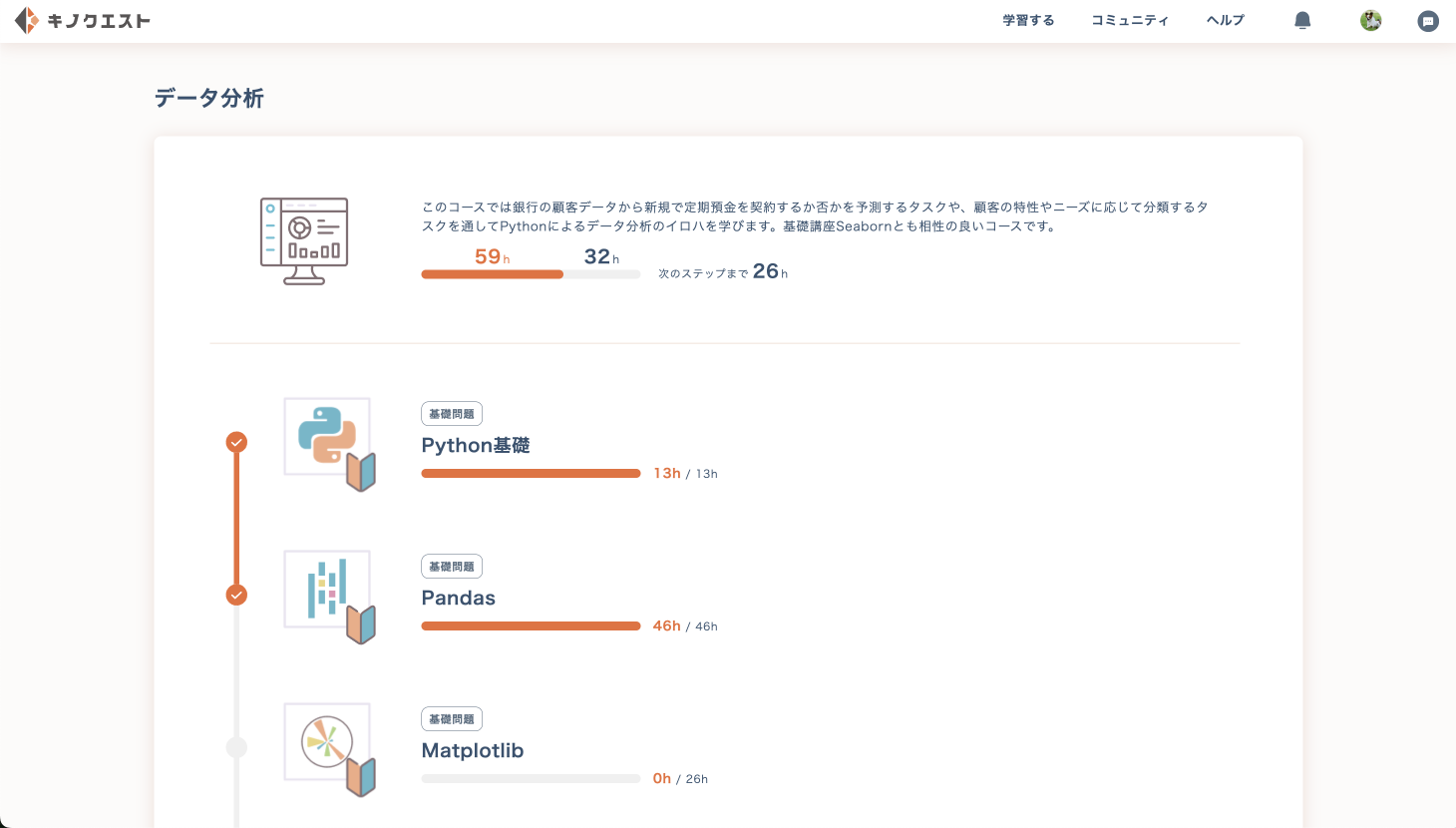Screen dimensions: 1456x828
Task: Open the chat bubble icon
Action: point(1428,21)
